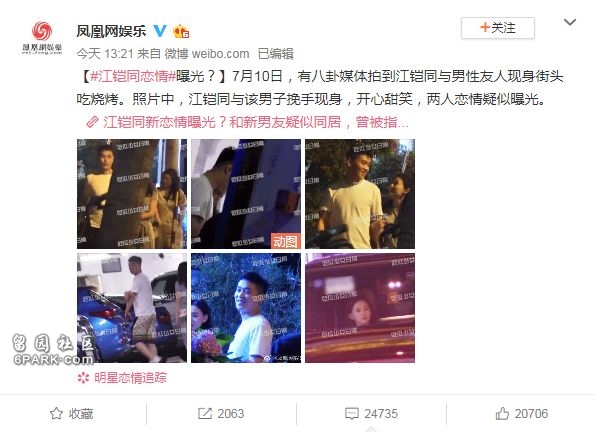This screenshot has width=596, height=432.
Task: Click the blue verified V badge
Action: (x=160, y=30)
